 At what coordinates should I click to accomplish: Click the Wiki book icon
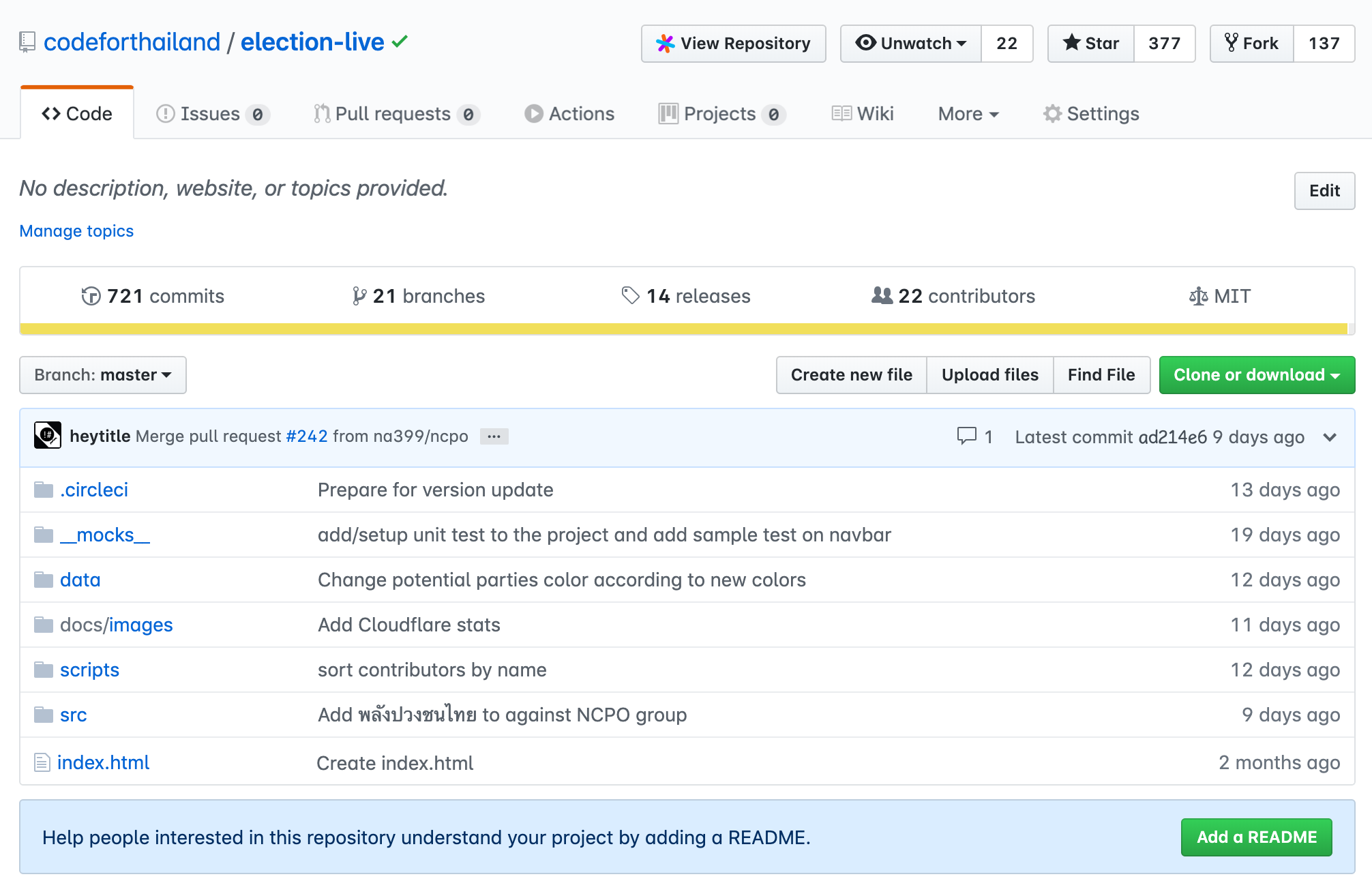pos(841,113)
